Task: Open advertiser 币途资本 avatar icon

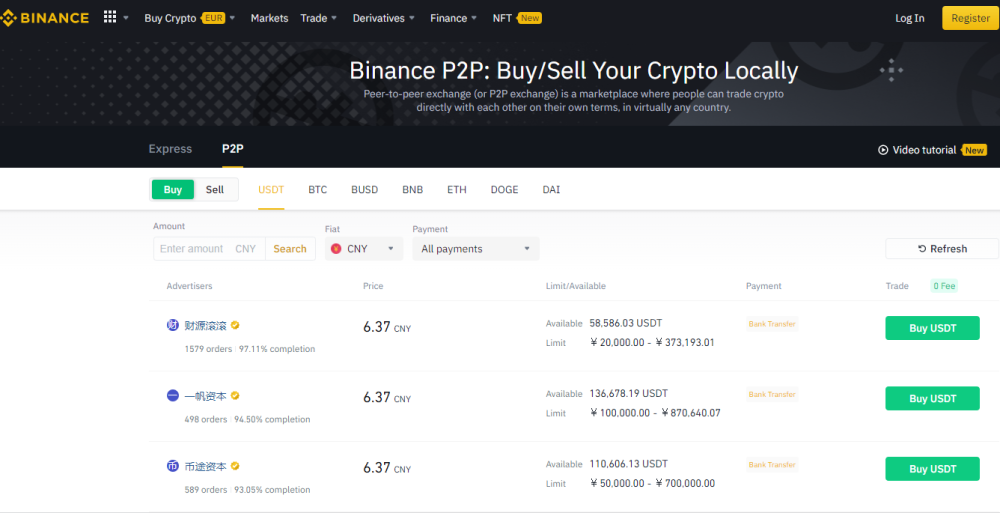Action: click(x=173, y=466)
